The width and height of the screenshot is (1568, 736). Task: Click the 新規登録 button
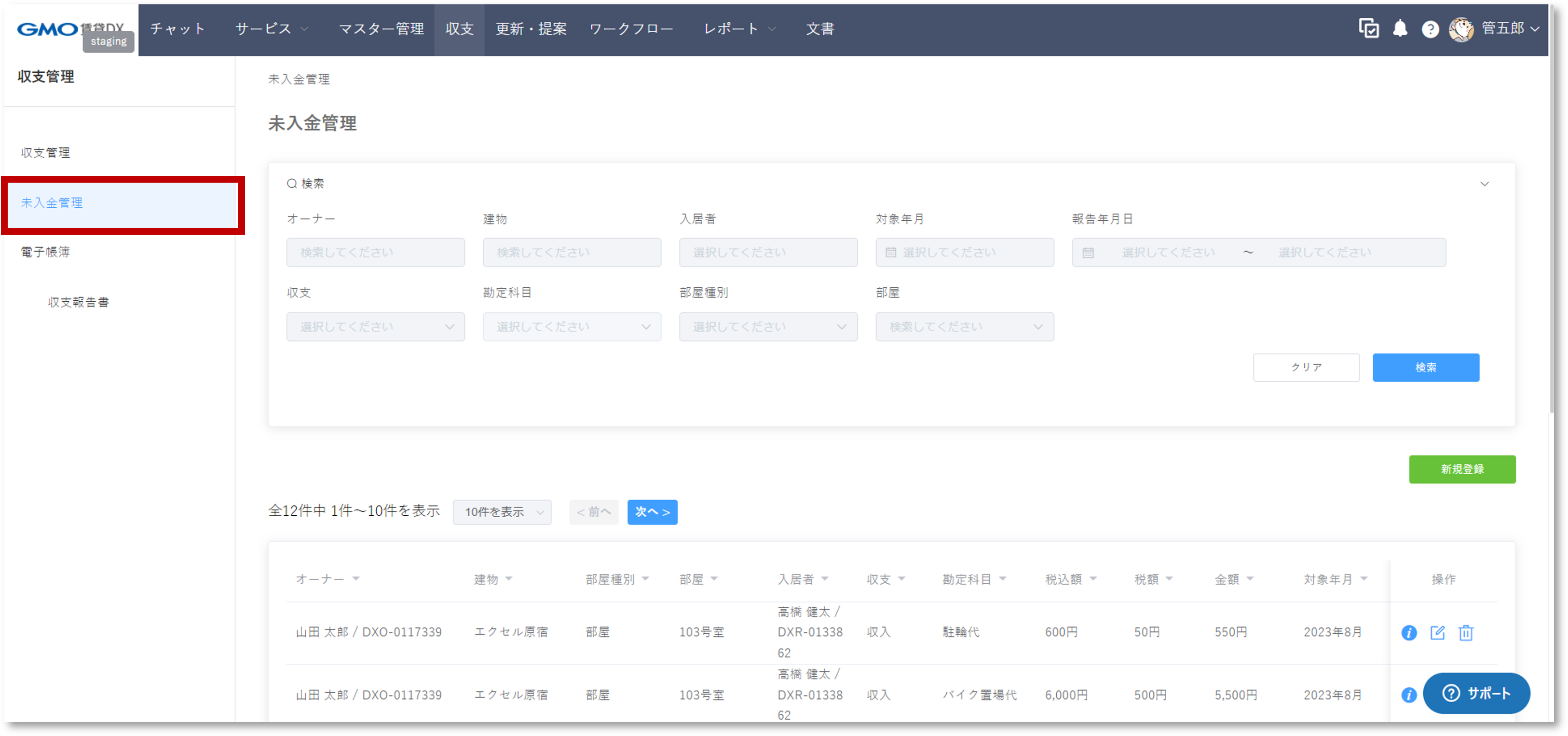tap(1463, 469)
